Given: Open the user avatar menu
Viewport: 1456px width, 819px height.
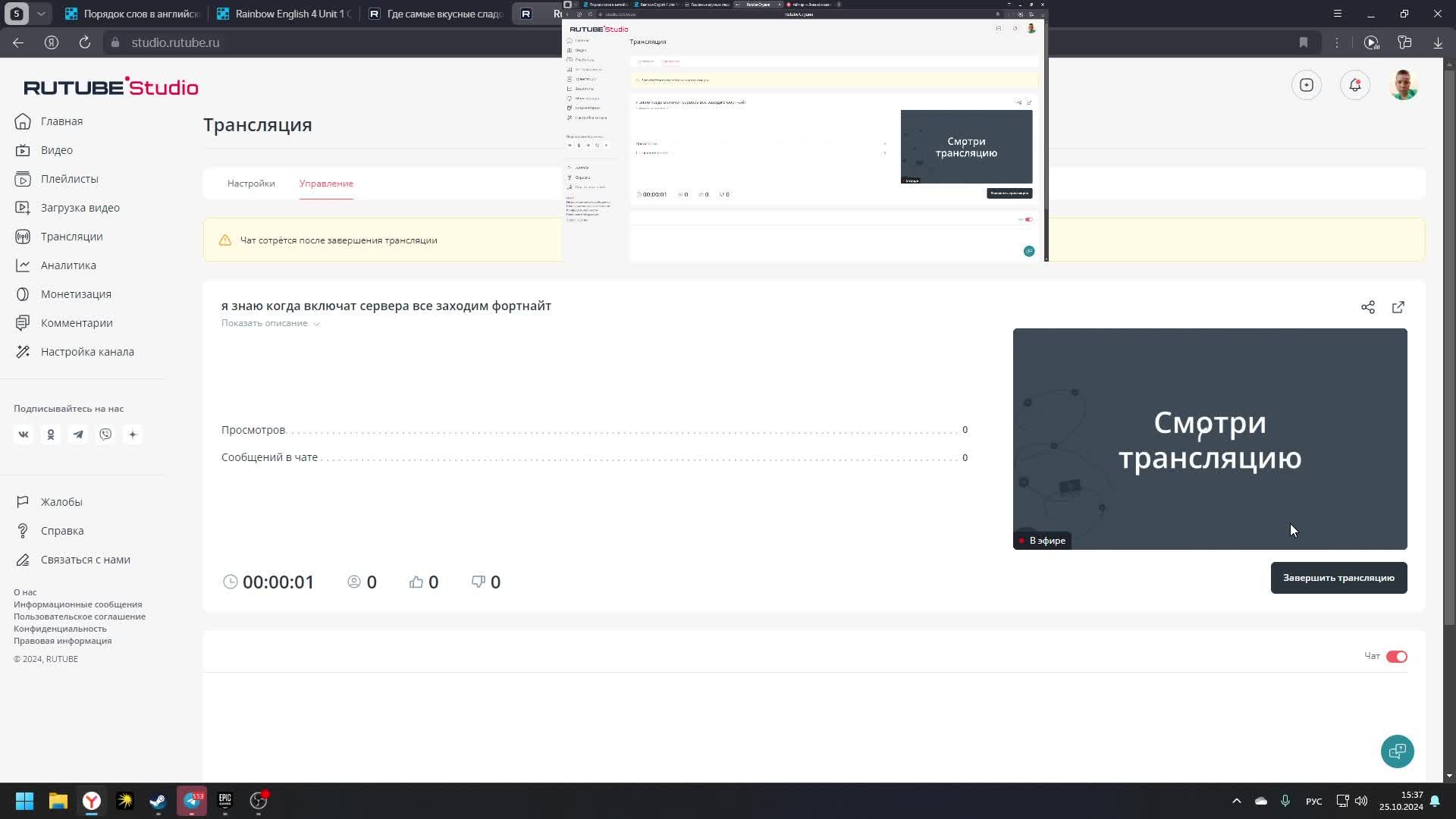Looking at the screenshot, I should click(1404, 85).
